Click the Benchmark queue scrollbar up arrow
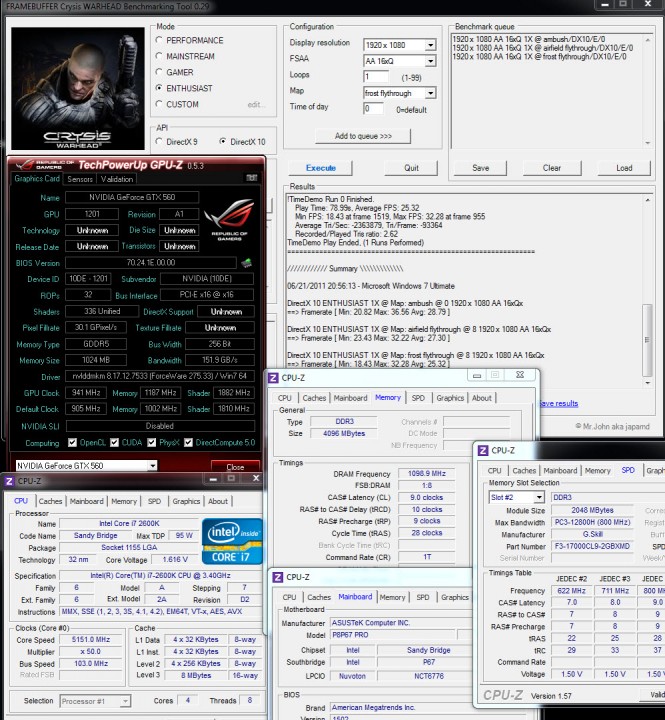The width and height of the screenshot is (665, 720). (x=648, y=40)
